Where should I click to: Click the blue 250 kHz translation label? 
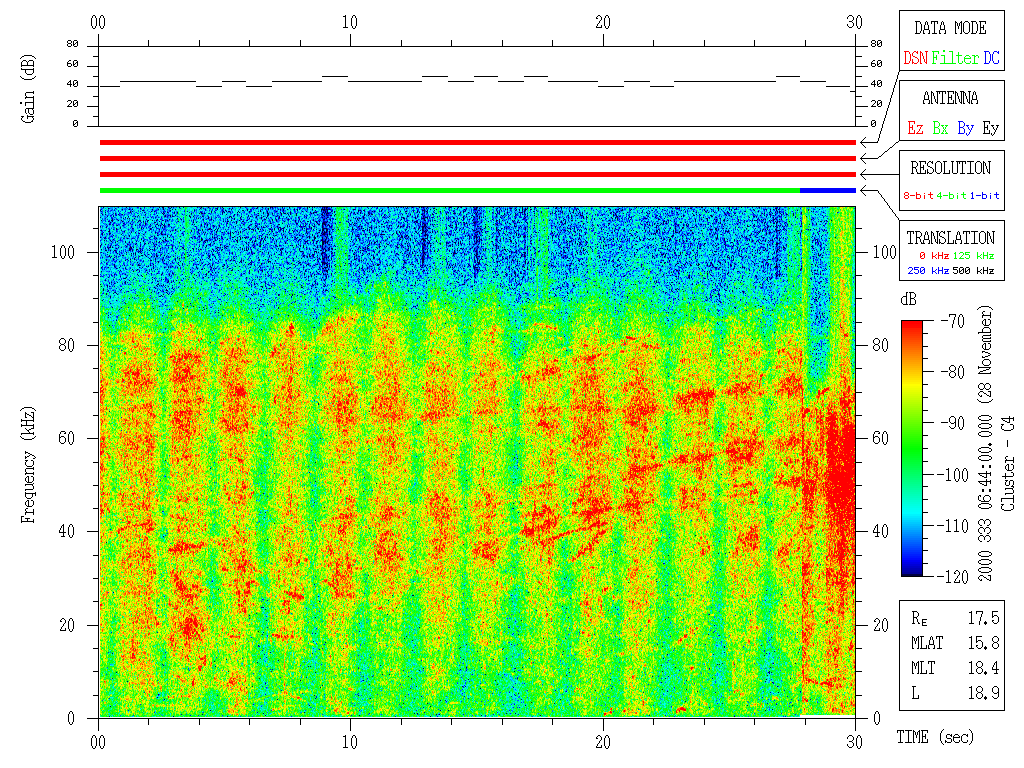pos(927,270)
